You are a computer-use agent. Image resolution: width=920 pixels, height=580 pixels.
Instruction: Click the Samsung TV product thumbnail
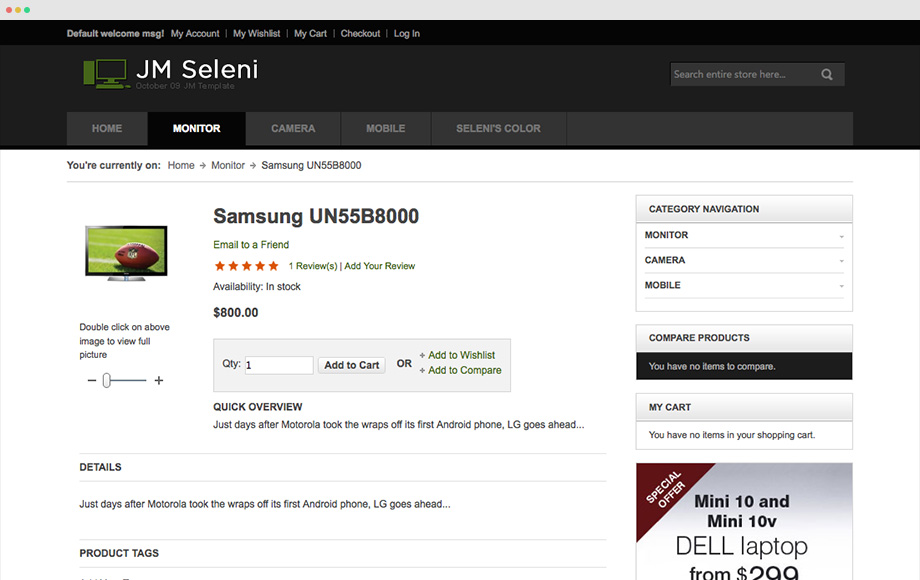tap(126, 253)
